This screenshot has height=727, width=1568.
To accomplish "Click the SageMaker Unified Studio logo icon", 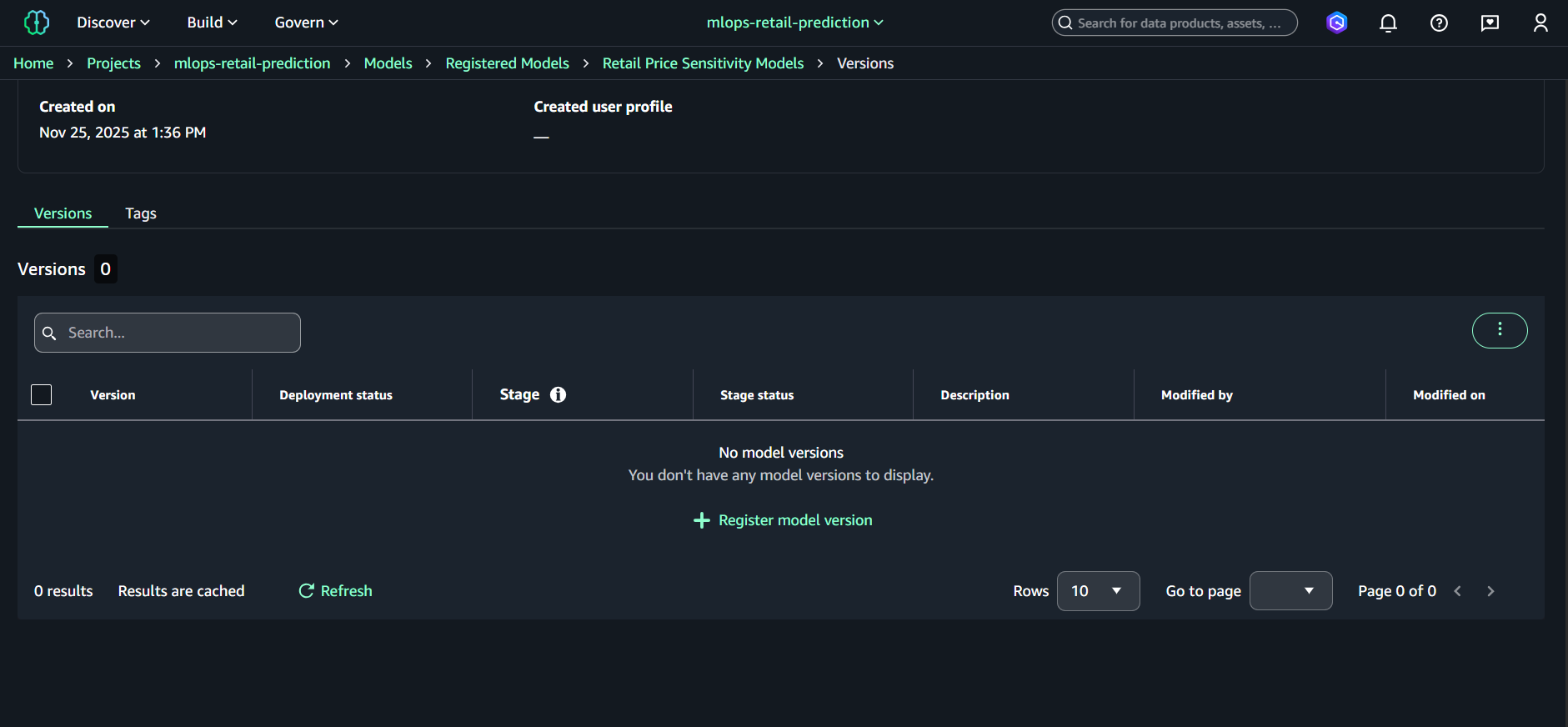I will pos(37,23).
